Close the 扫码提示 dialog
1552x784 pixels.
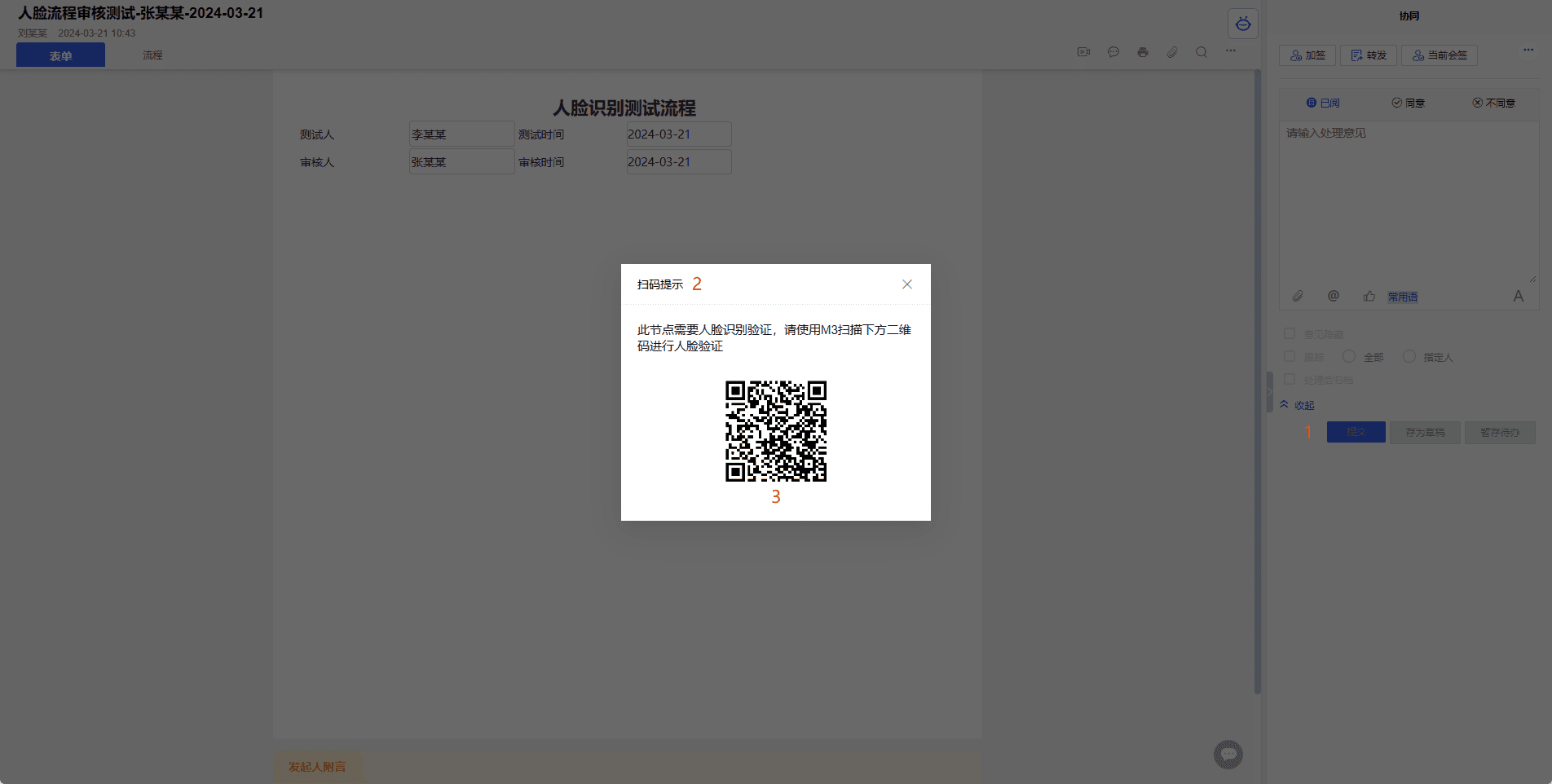coord(907,284)
